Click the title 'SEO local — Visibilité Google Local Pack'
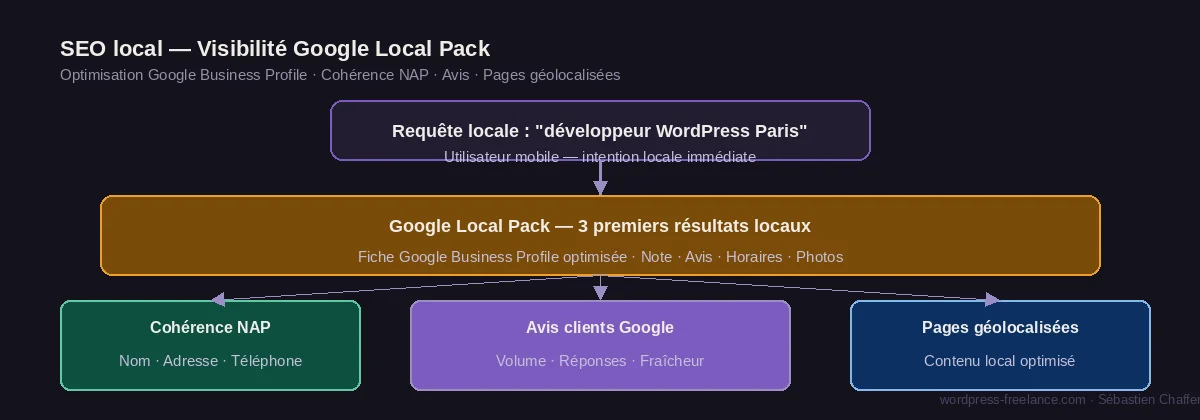Screen dimensions: 1200x420 275,48
